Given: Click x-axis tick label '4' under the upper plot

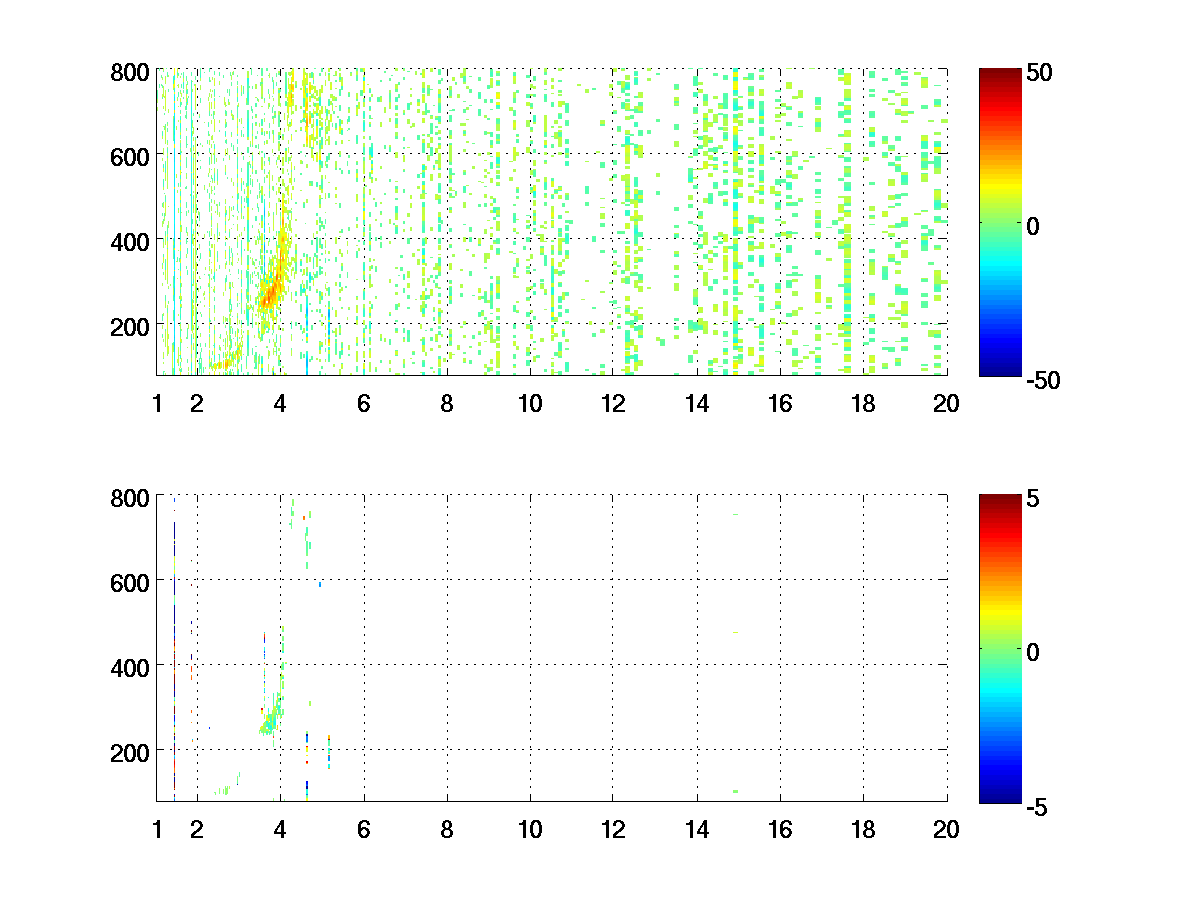Looking at the screenshot, I should [x=280, y=404].
